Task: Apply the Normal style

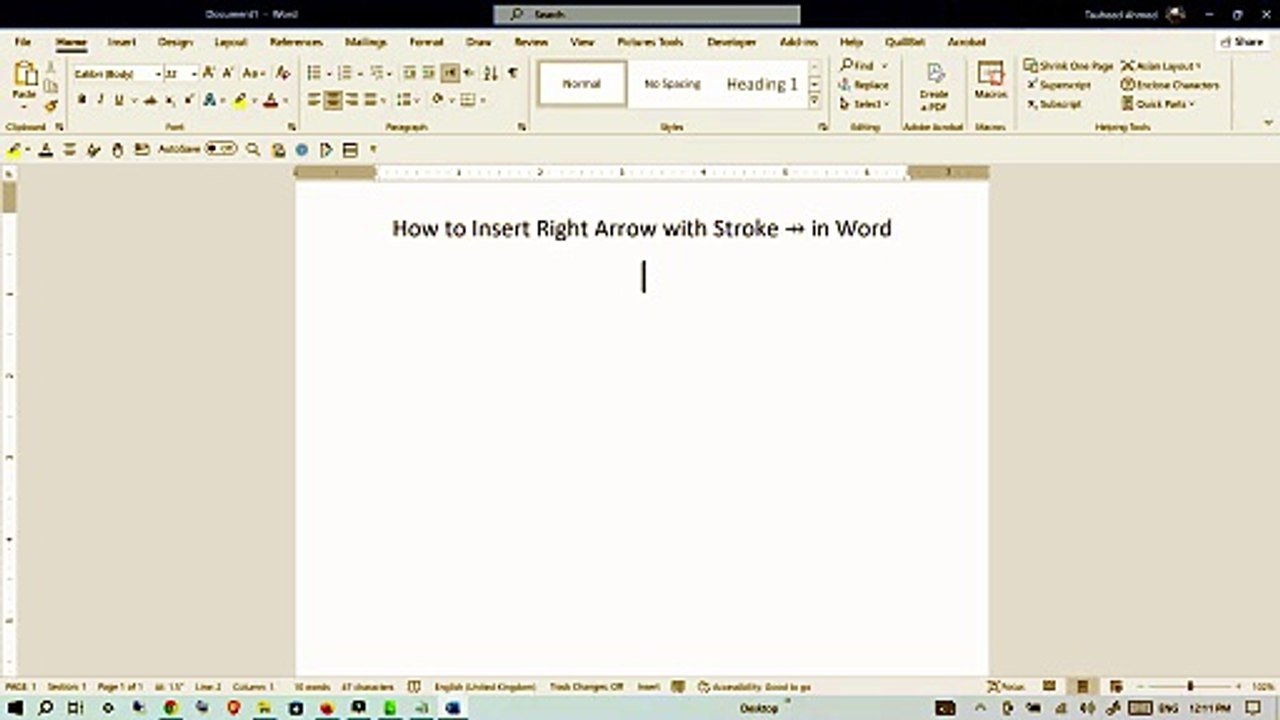Action: click(x=582, y=84)
